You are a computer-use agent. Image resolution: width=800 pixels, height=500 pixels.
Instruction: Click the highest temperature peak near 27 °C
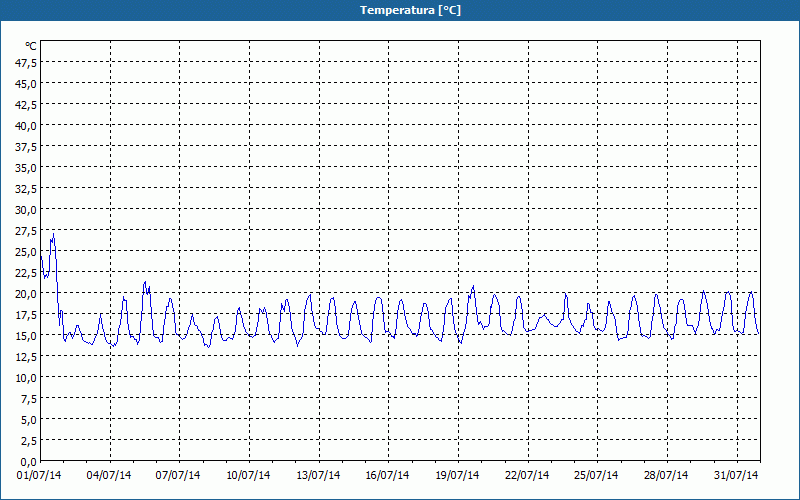[x=54, y=234]
